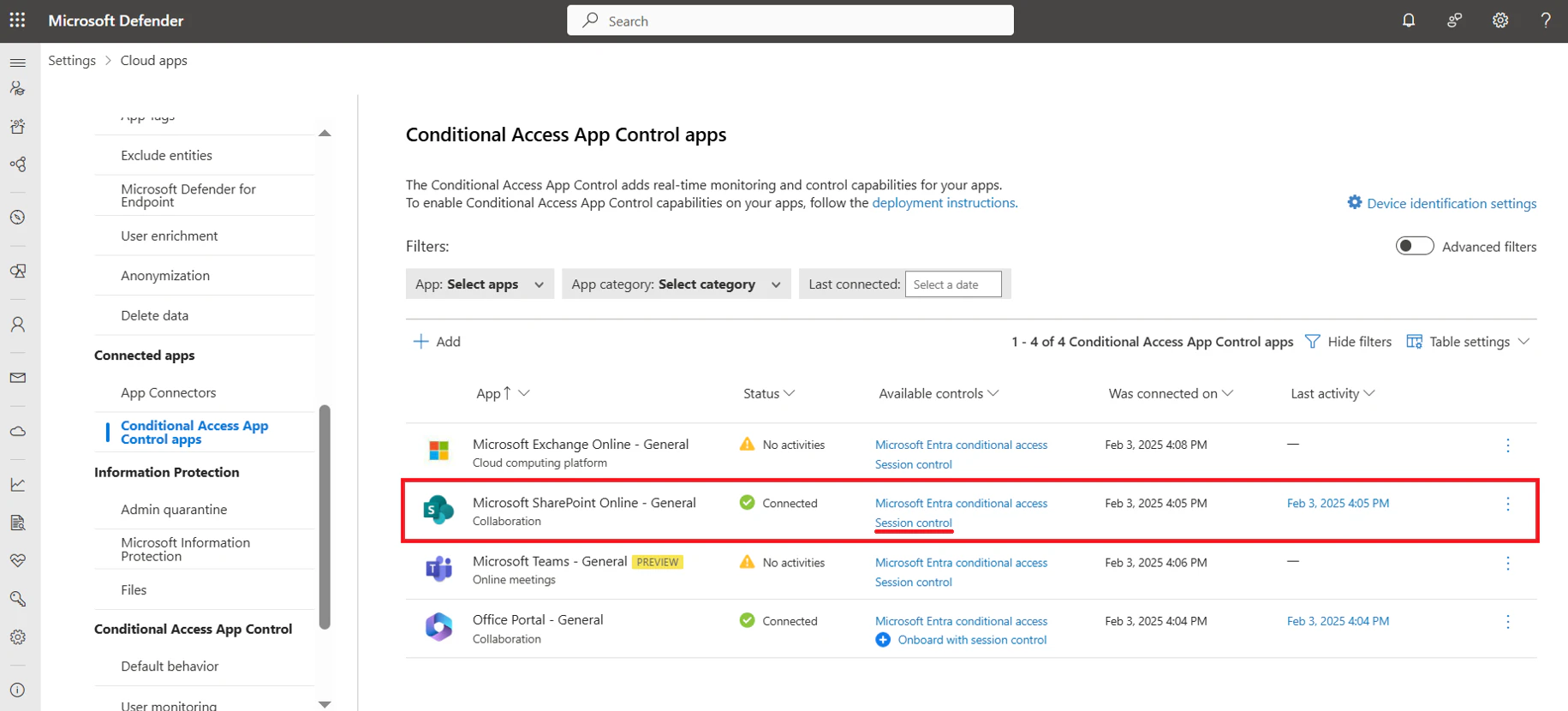Open the app launcher waffle icon

tap(17, 20)
